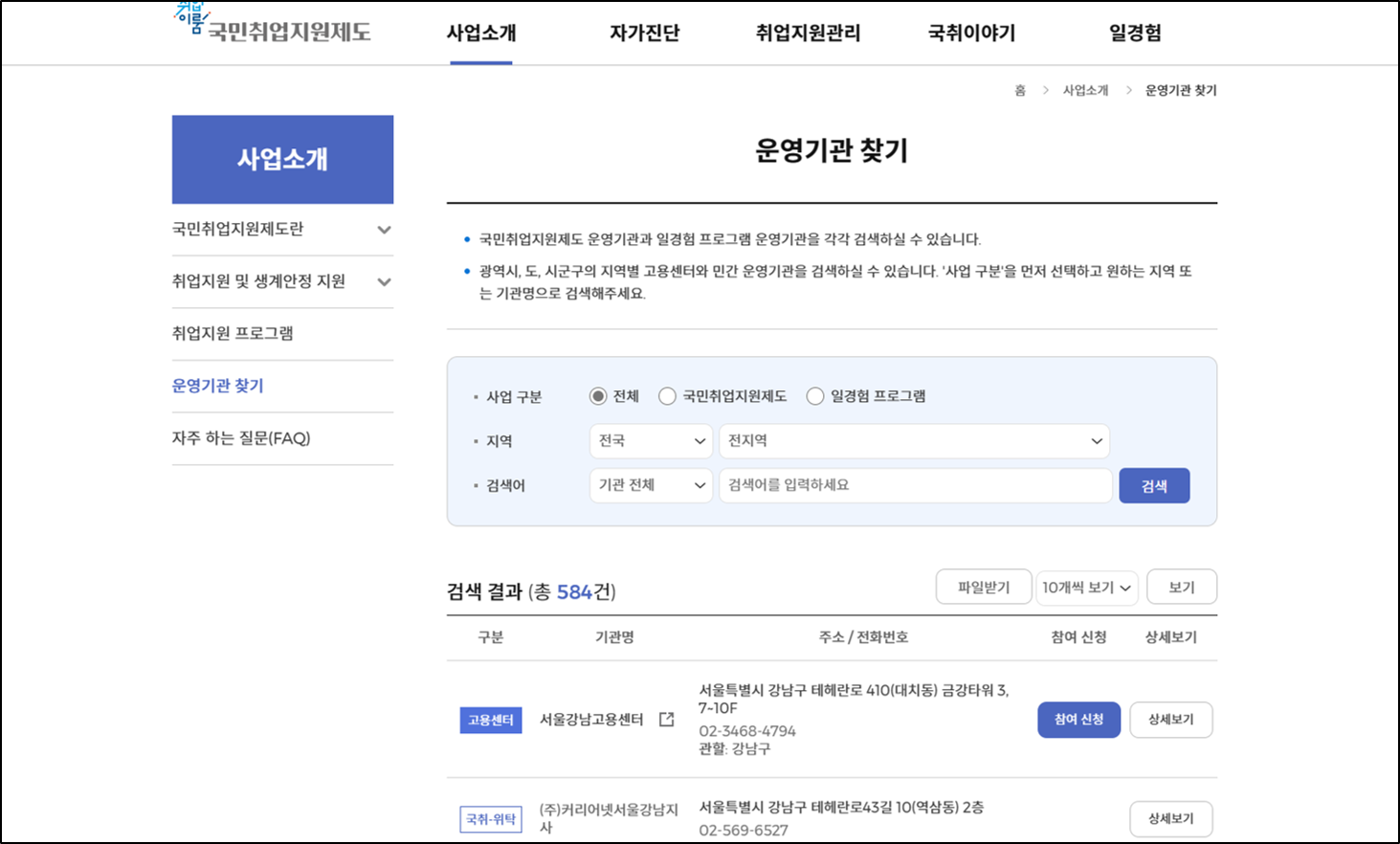Click the 파일받기 download button
This screenshot has height=844, width=1400.
[984, 587]
